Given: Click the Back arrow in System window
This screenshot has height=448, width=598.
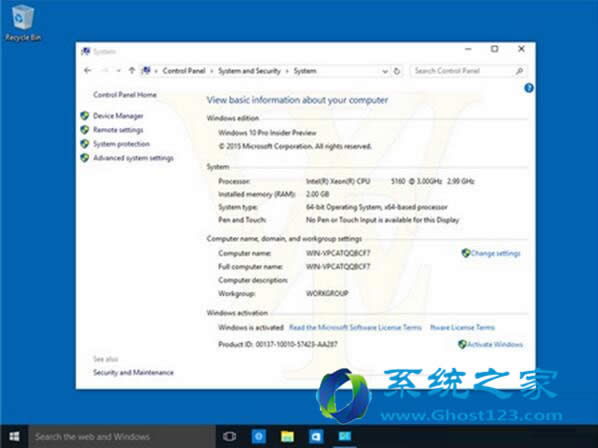Looking at the screenshot, I should 87,71.
